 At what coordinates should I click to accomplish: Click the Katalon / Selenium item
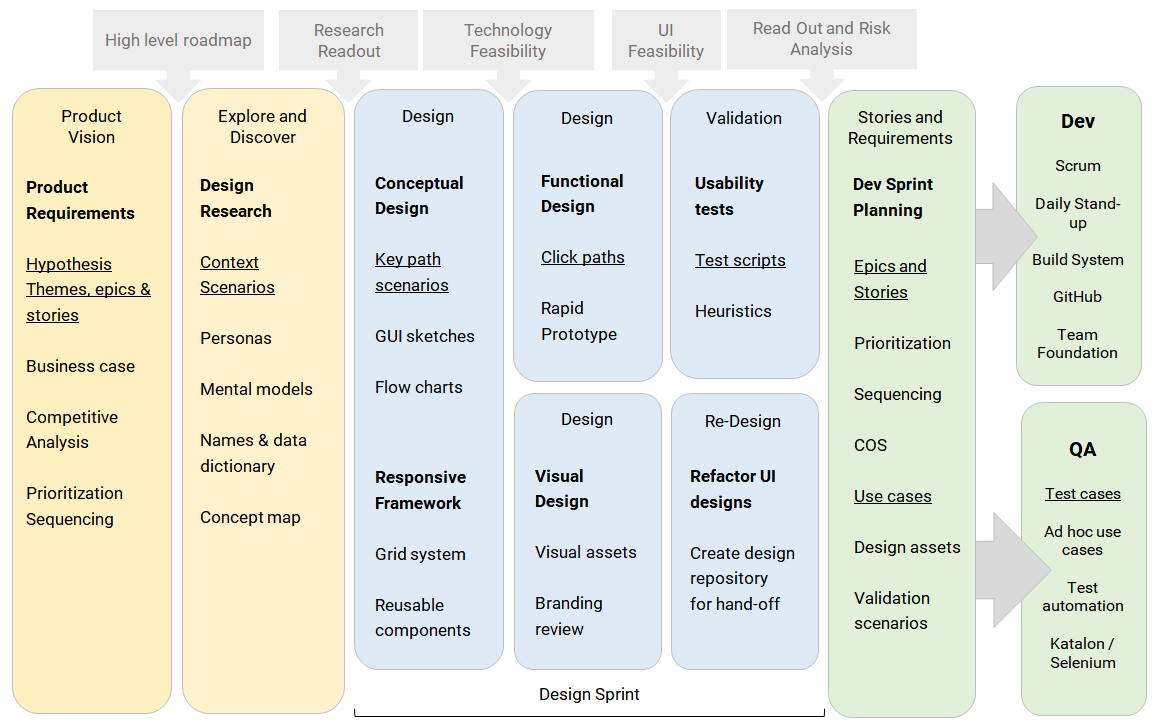1082,653
